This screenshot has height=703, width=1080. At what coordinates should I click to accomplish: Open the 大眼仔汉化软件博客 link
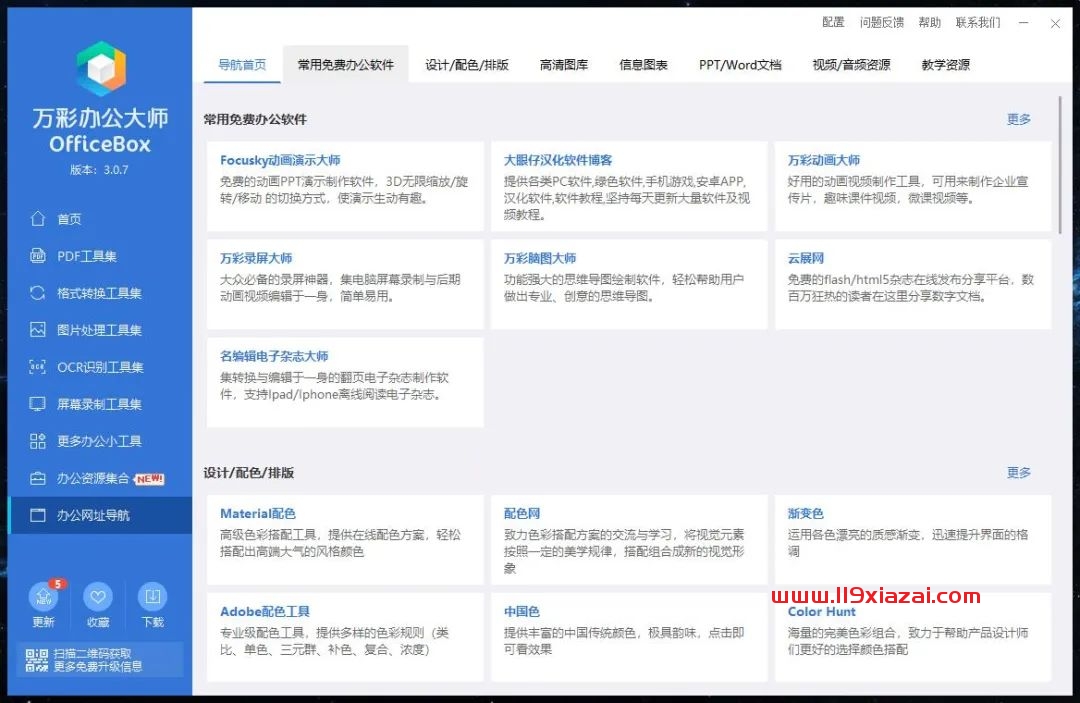tap(558, 160)
